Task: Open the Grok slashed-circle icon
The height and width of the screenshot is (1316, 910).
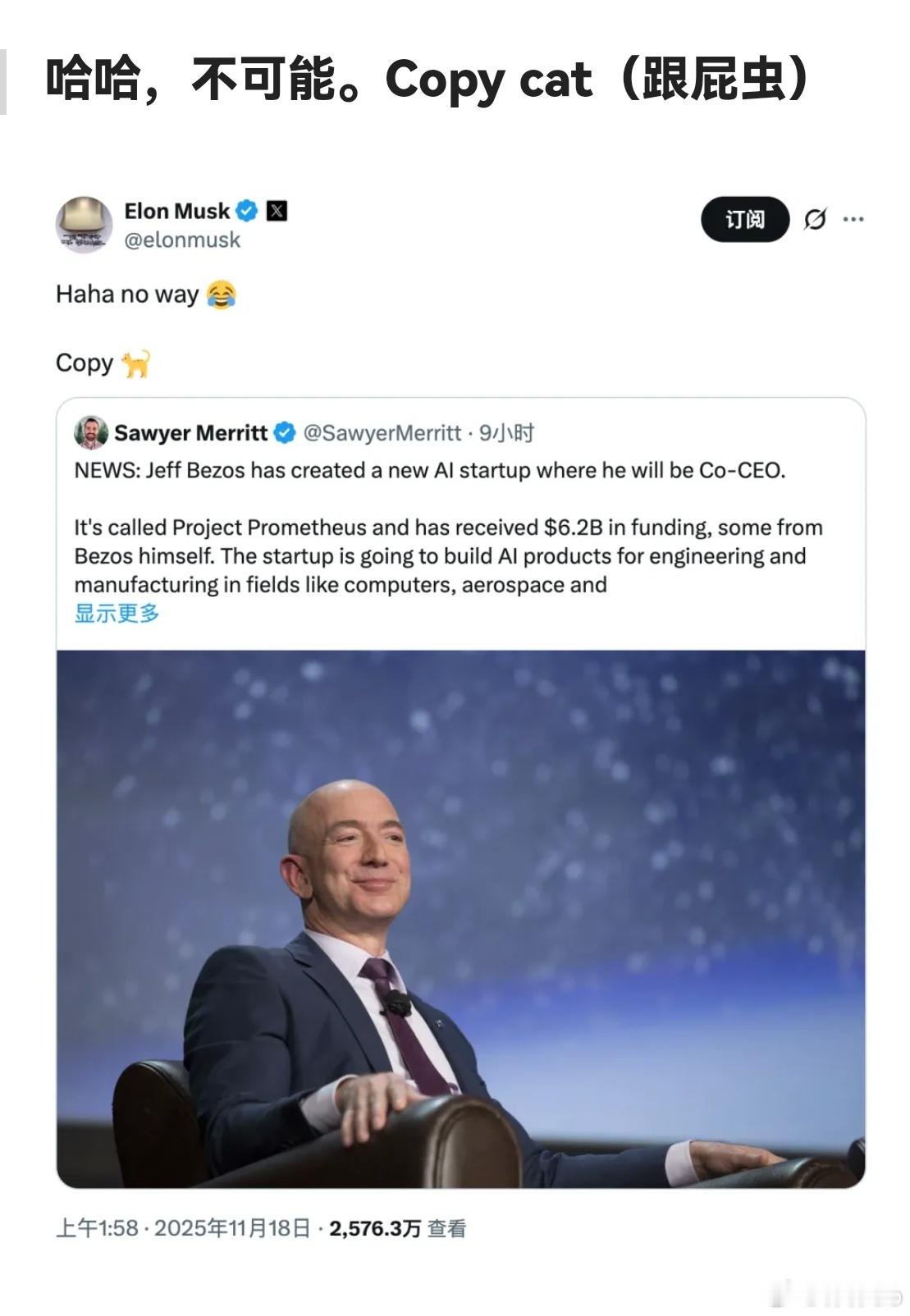Action: (815, 219)
